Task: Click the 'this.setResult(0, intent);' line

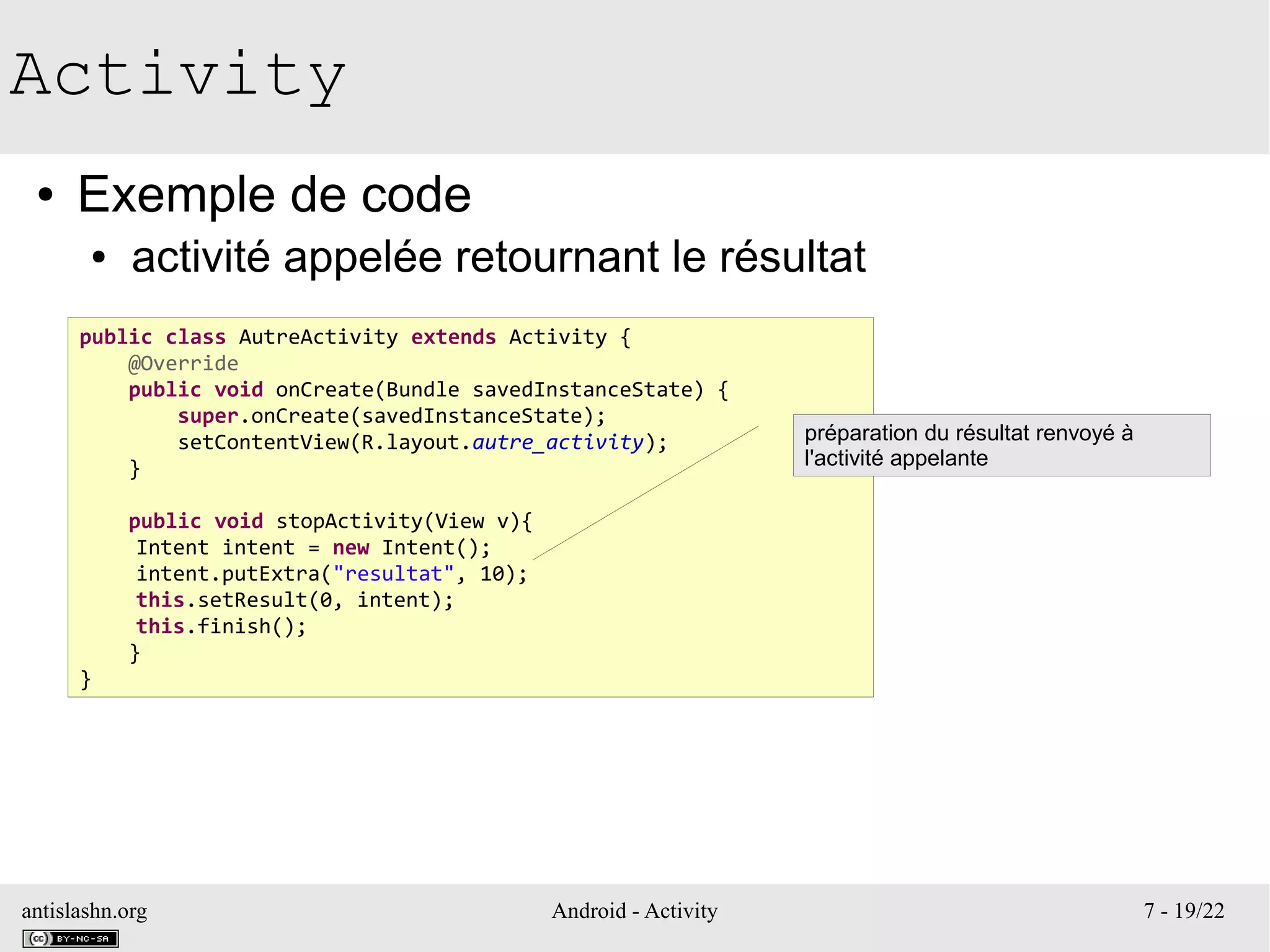Action: 295,600
